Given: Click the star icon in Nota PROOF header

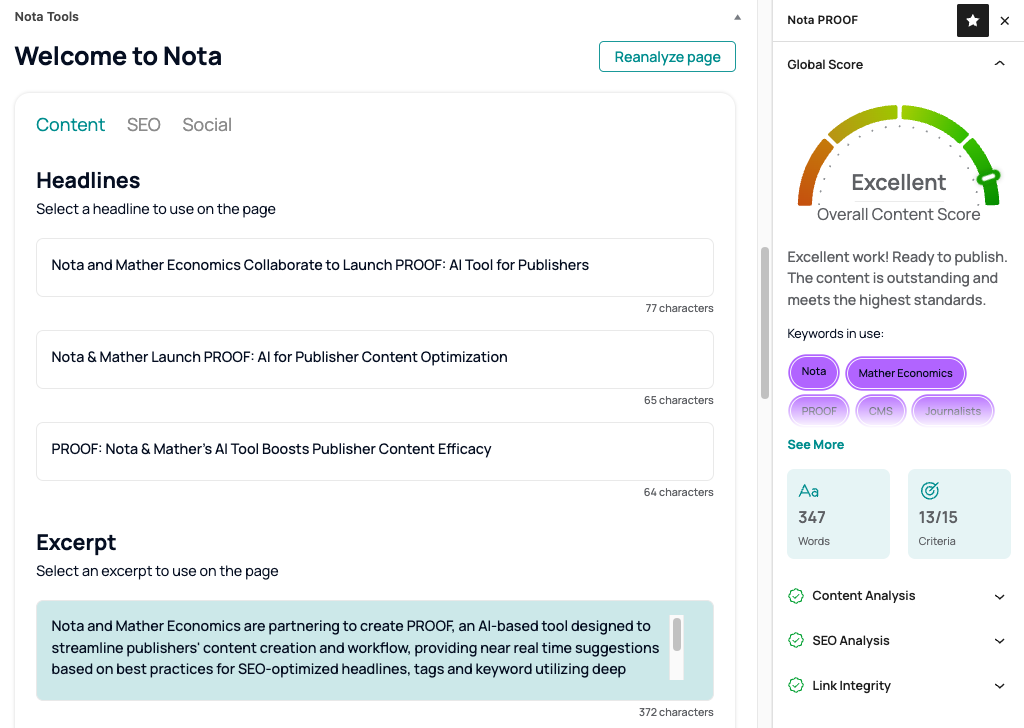Looking at the screenshot, I should pos(972,20).
